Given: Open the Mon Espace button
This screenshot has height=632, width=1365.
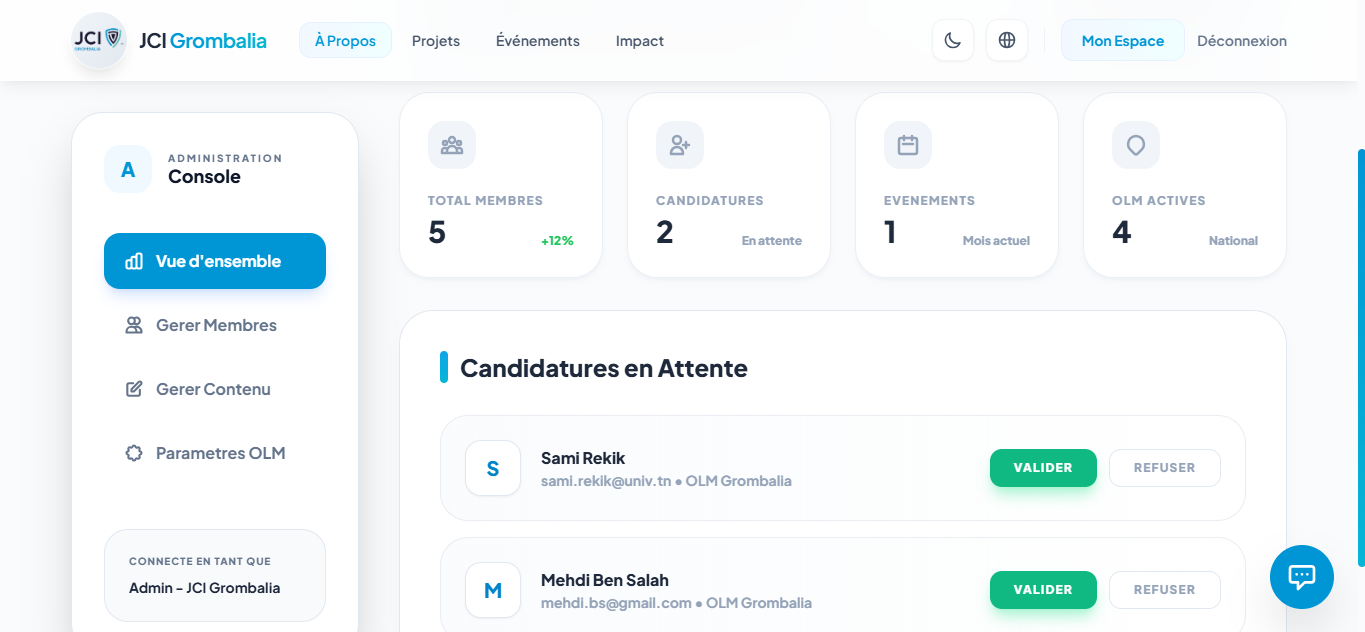Looking at the screenshot, I should pyautogui.click(x=1123, y=41).
